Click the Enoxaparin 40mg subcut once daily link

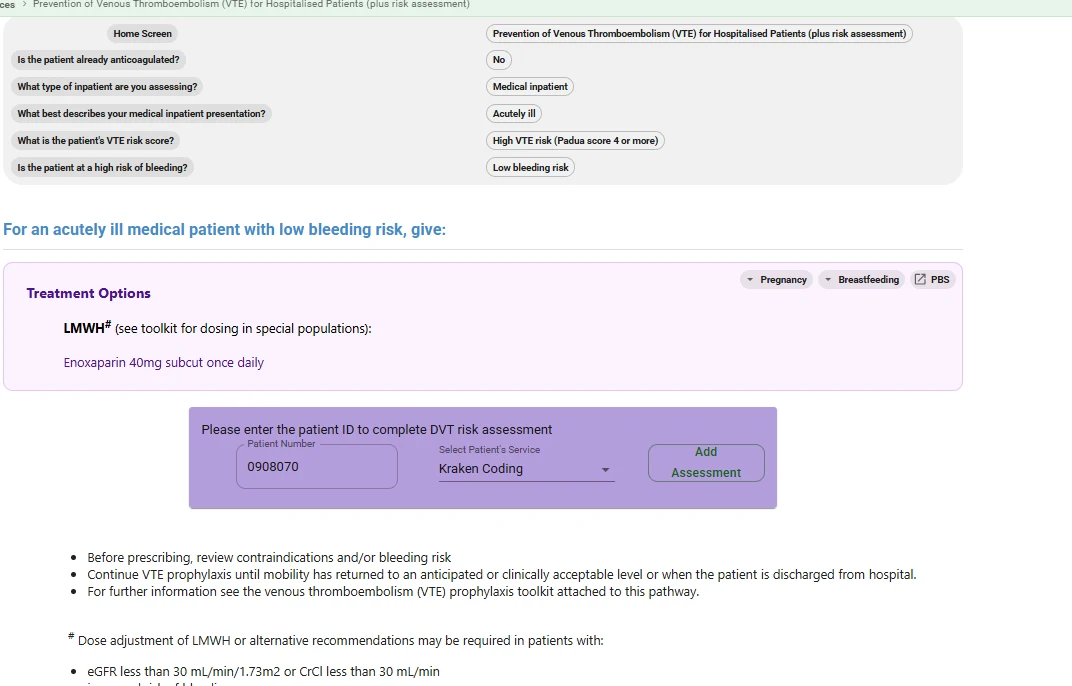coord(163,362)
